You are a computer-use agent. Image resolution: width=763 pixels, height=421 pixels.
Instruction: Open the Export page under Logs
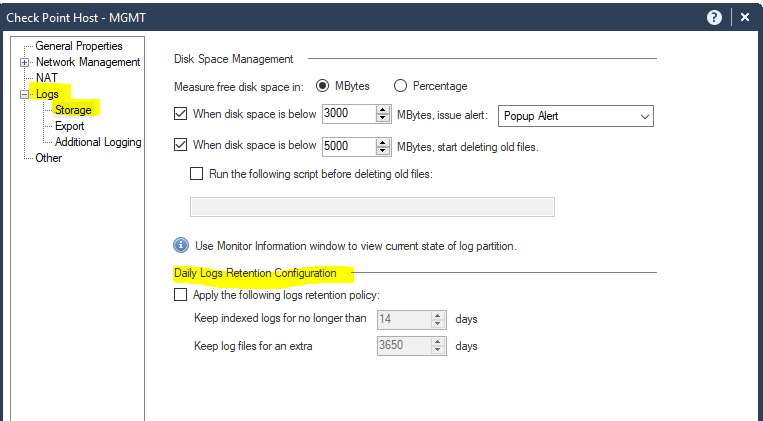[70, 126]
